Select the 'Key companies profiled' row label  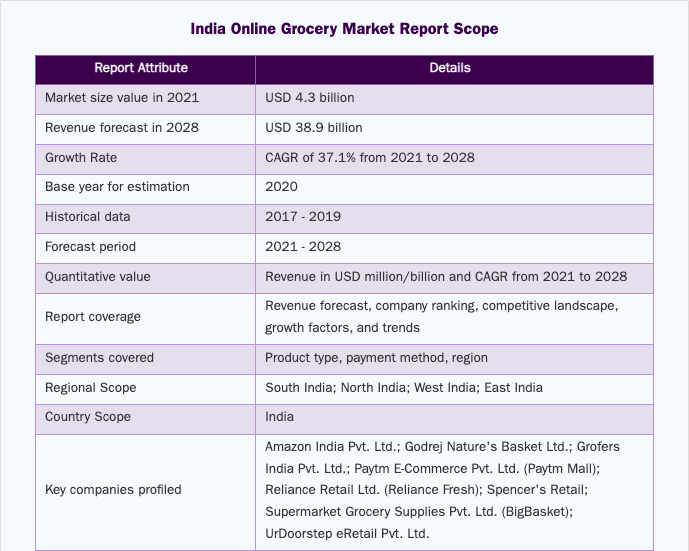pos(113,490)
